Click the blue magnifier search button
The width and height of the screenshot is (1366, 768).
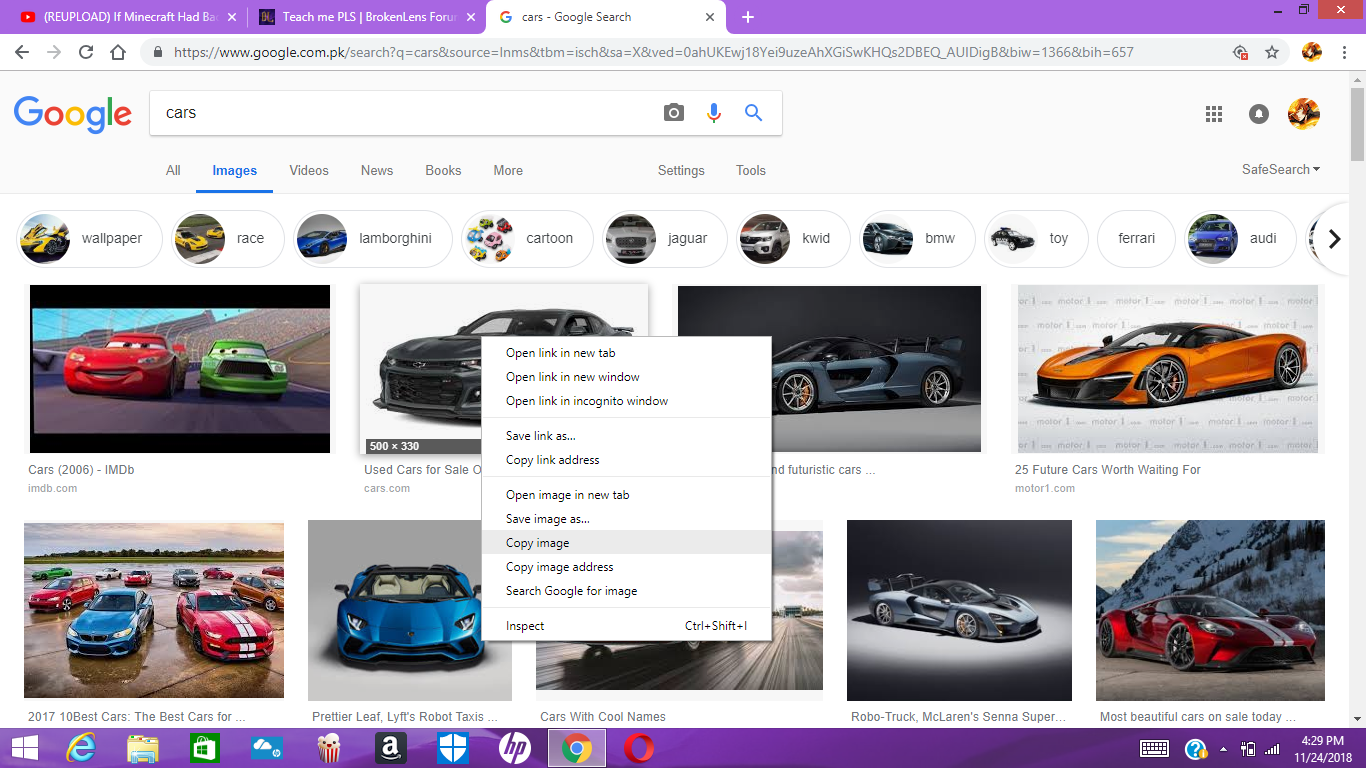click(754, 113)
